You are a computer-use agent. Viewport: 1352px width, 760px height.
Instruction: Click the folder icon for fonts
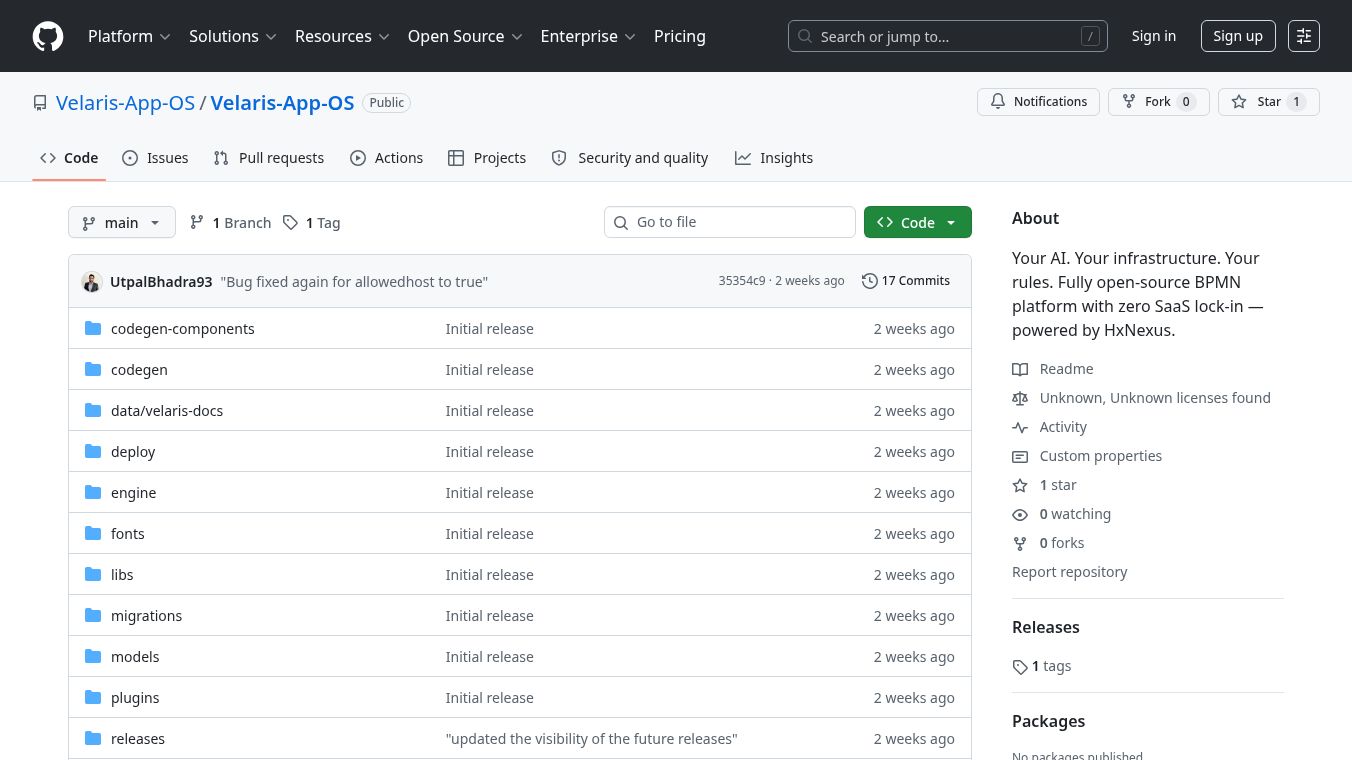pyautogui.click(x=93, y=533)
